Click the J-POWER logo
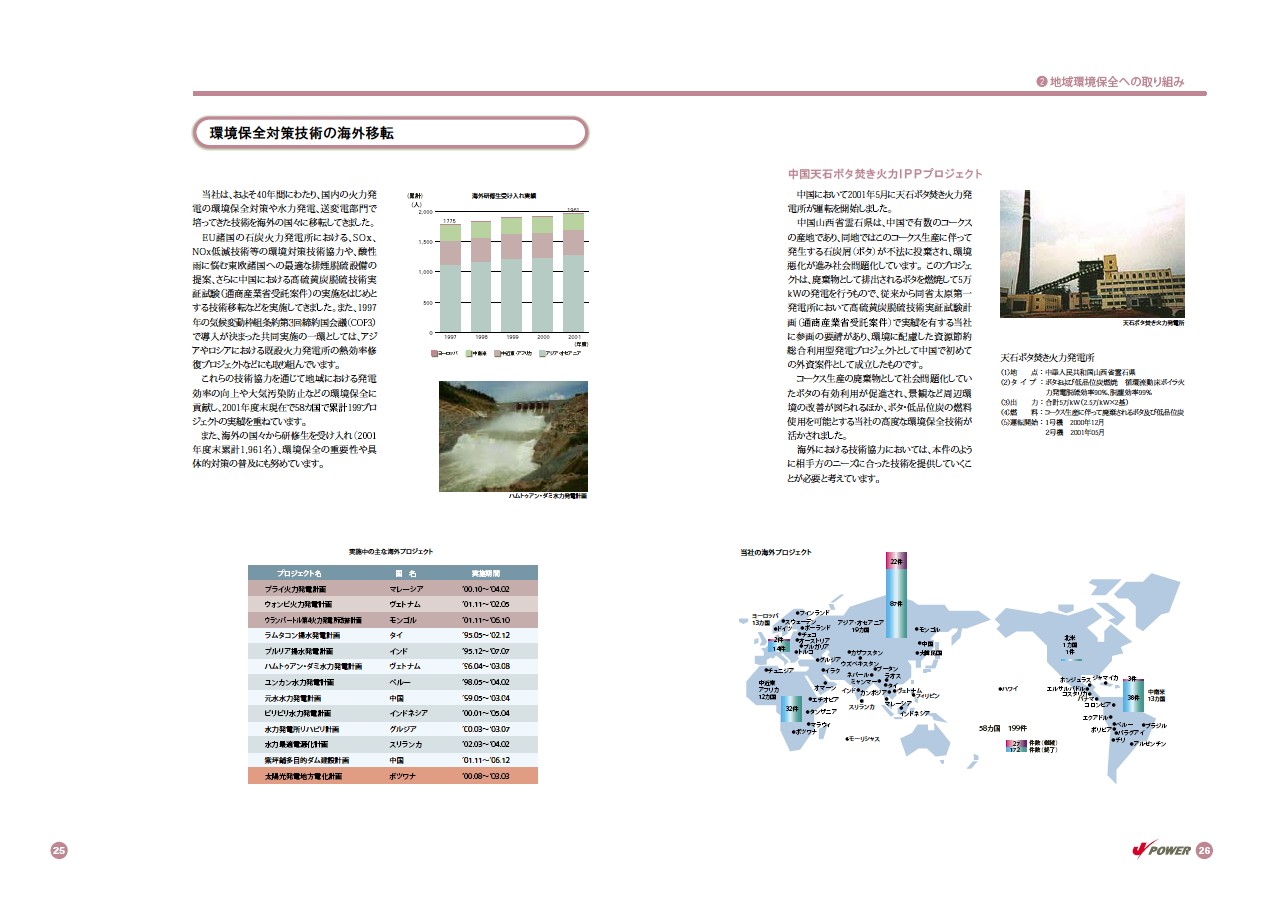 (x=1161, y=850)
